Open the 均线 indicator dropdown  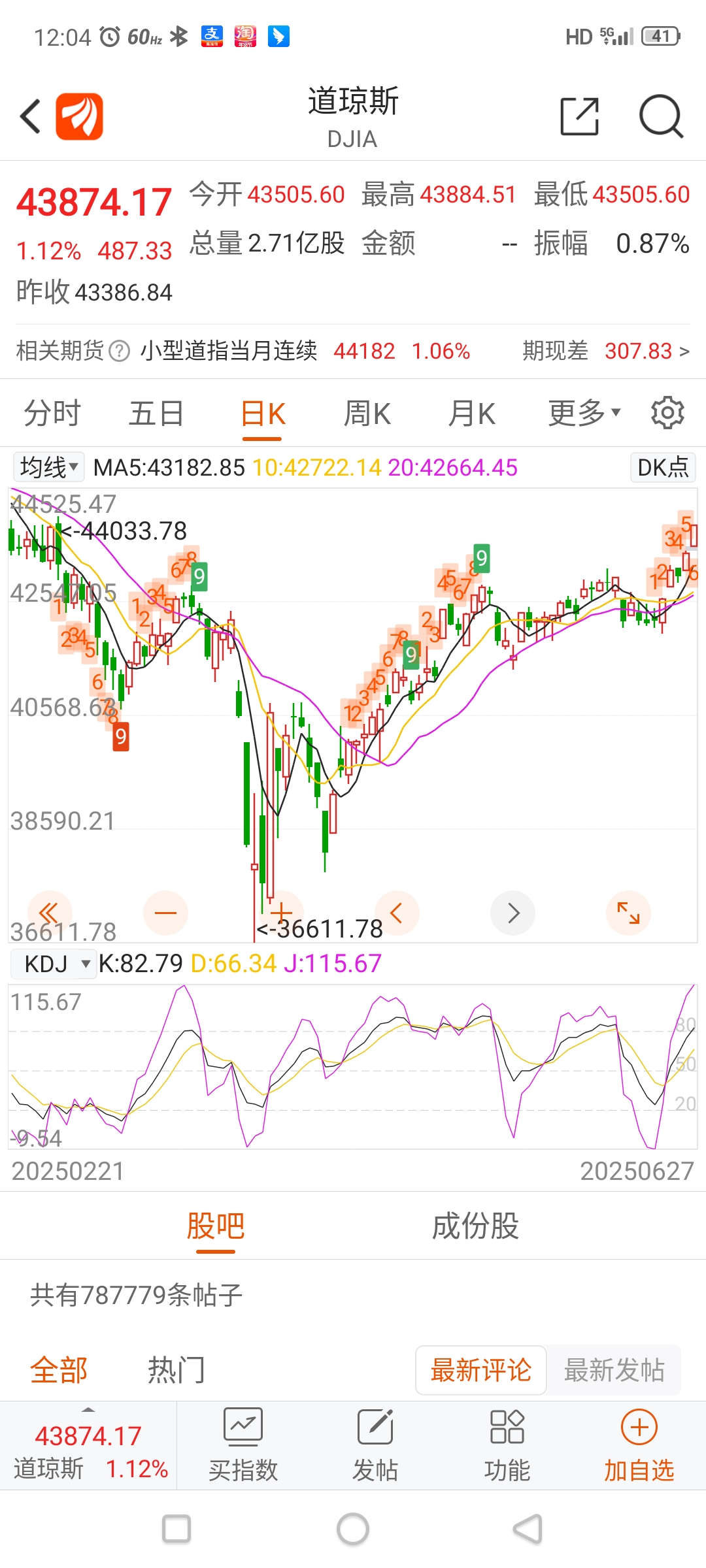coord(49,467)
